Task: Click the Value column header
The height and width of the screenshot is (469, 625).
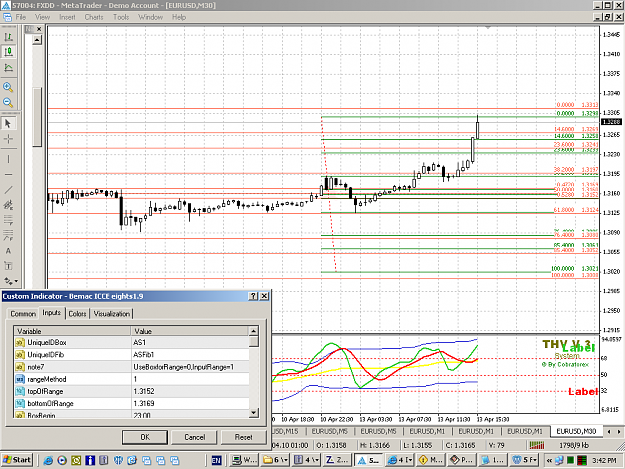Action: (x=191, y=331)
